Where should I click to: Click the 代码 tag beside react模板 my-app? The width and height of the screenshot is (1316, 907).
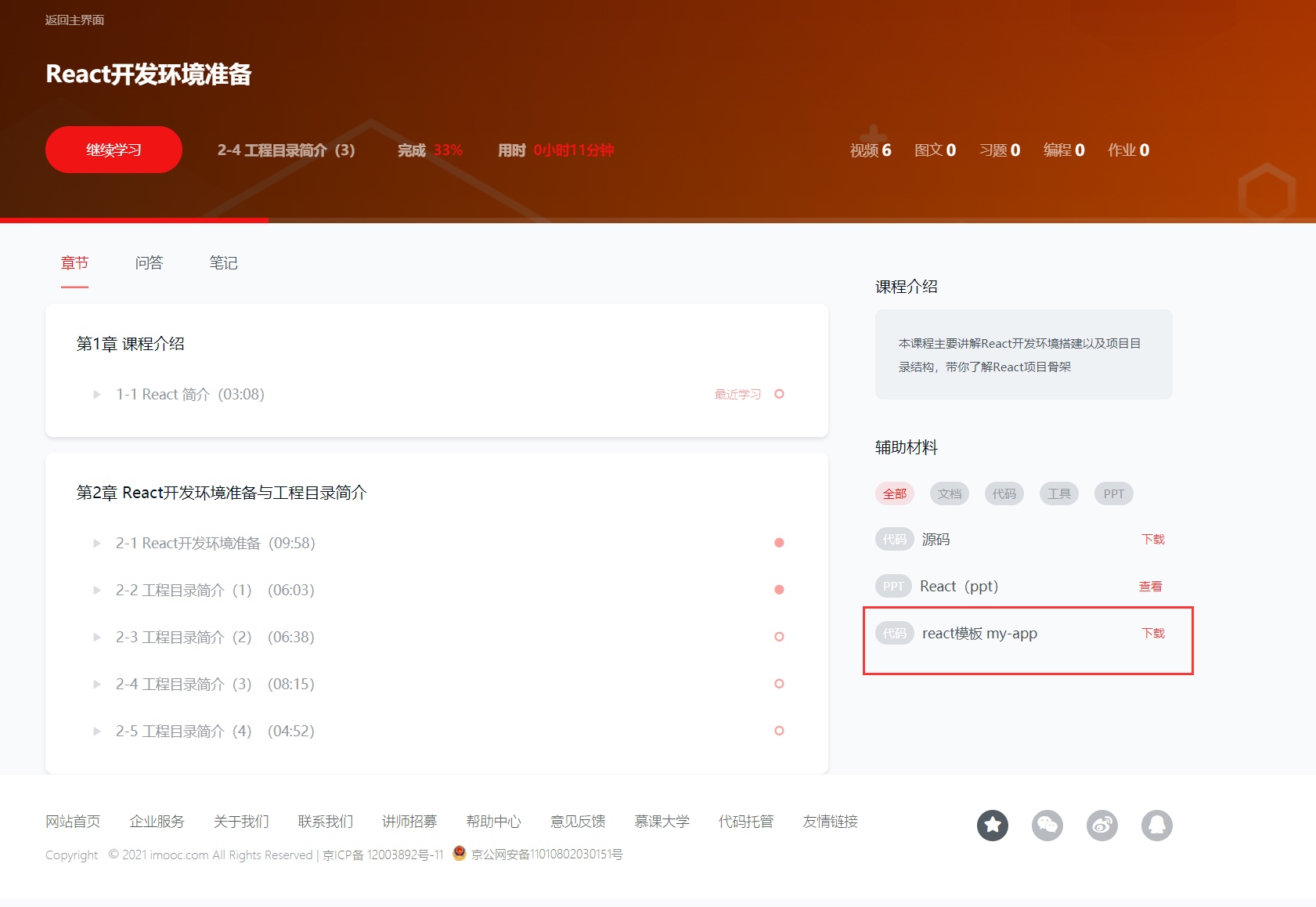(x=895, y=634)
